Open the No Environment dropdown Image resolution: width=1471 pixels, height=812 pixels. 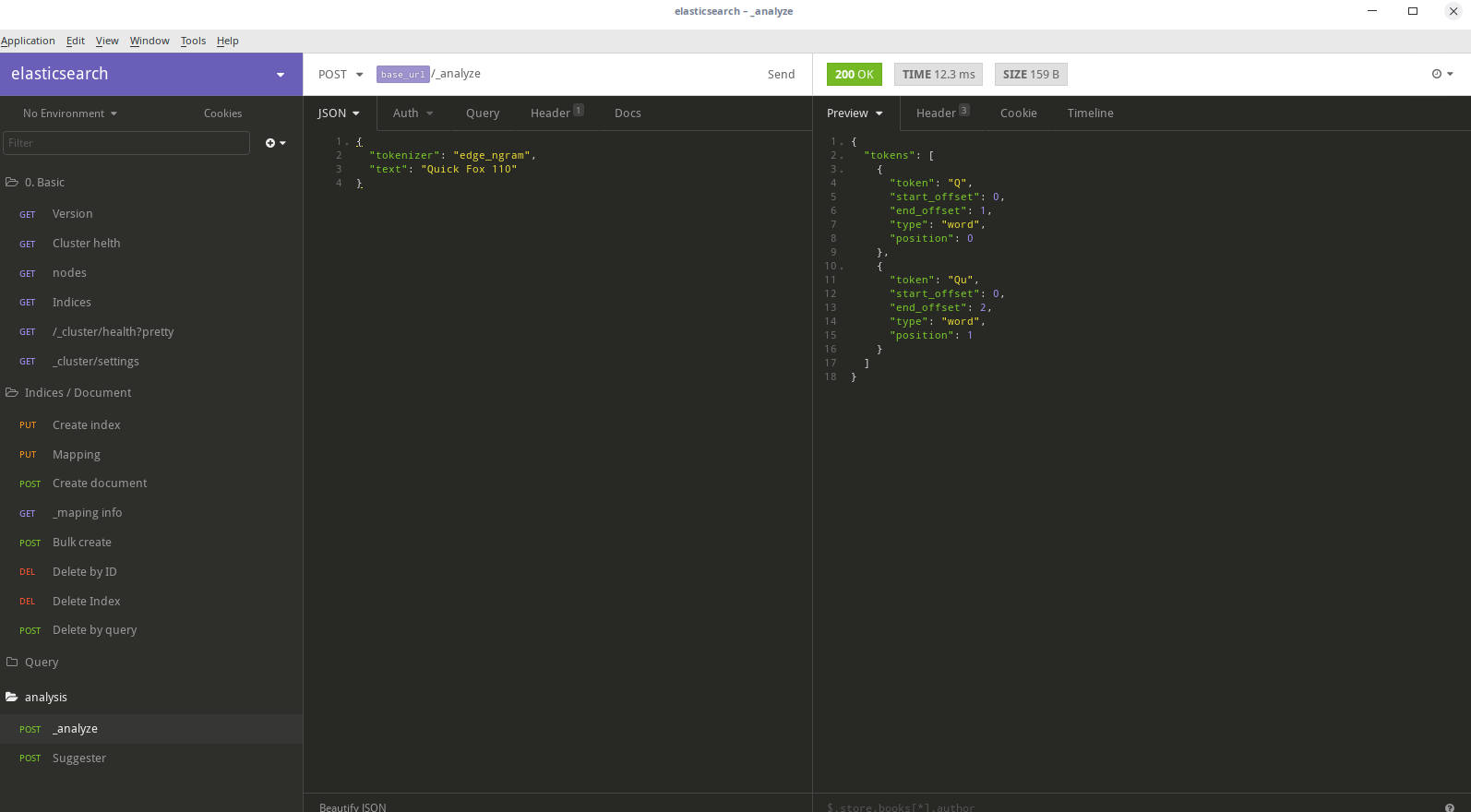coord(70,113)
